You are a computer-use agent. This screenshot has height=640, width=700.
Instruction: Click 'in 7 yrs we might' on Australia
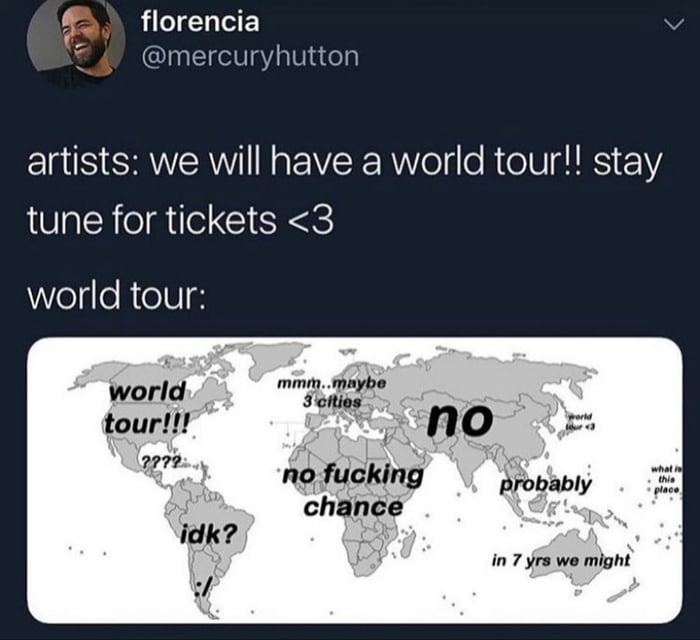pos(561,560)
